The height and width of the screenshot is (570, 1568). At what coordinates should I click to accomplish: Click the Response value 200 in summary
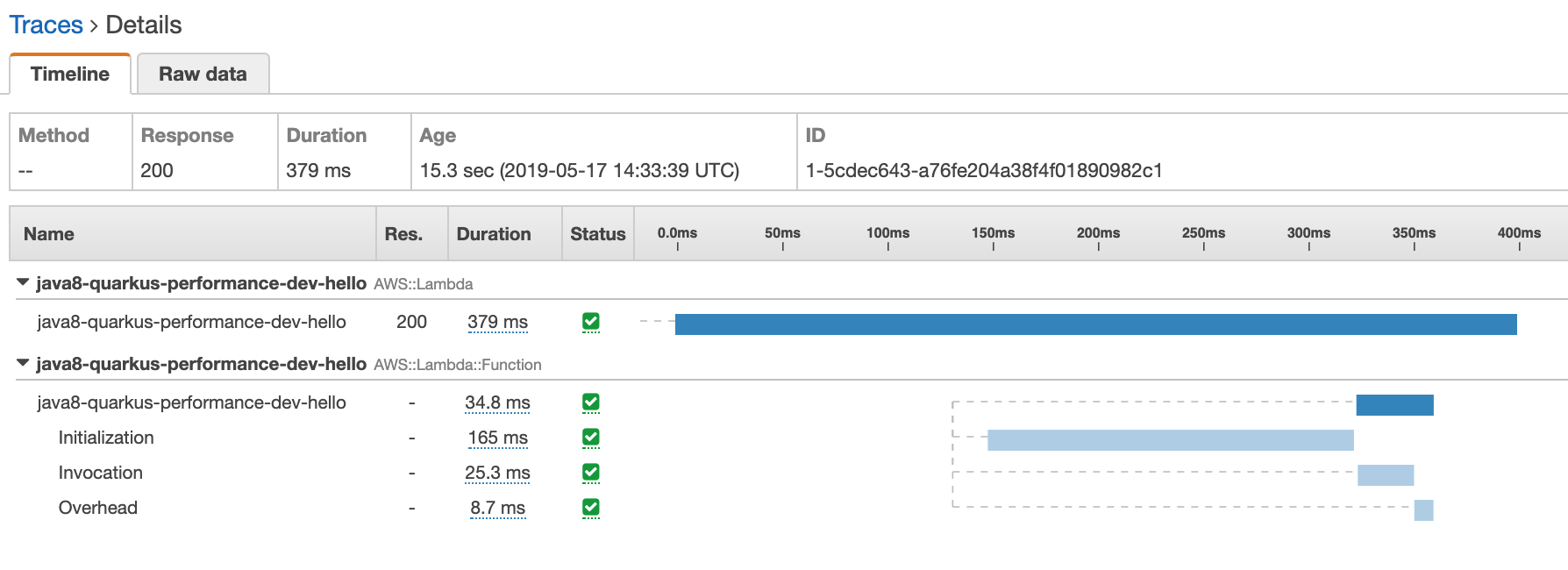(157, 170)
